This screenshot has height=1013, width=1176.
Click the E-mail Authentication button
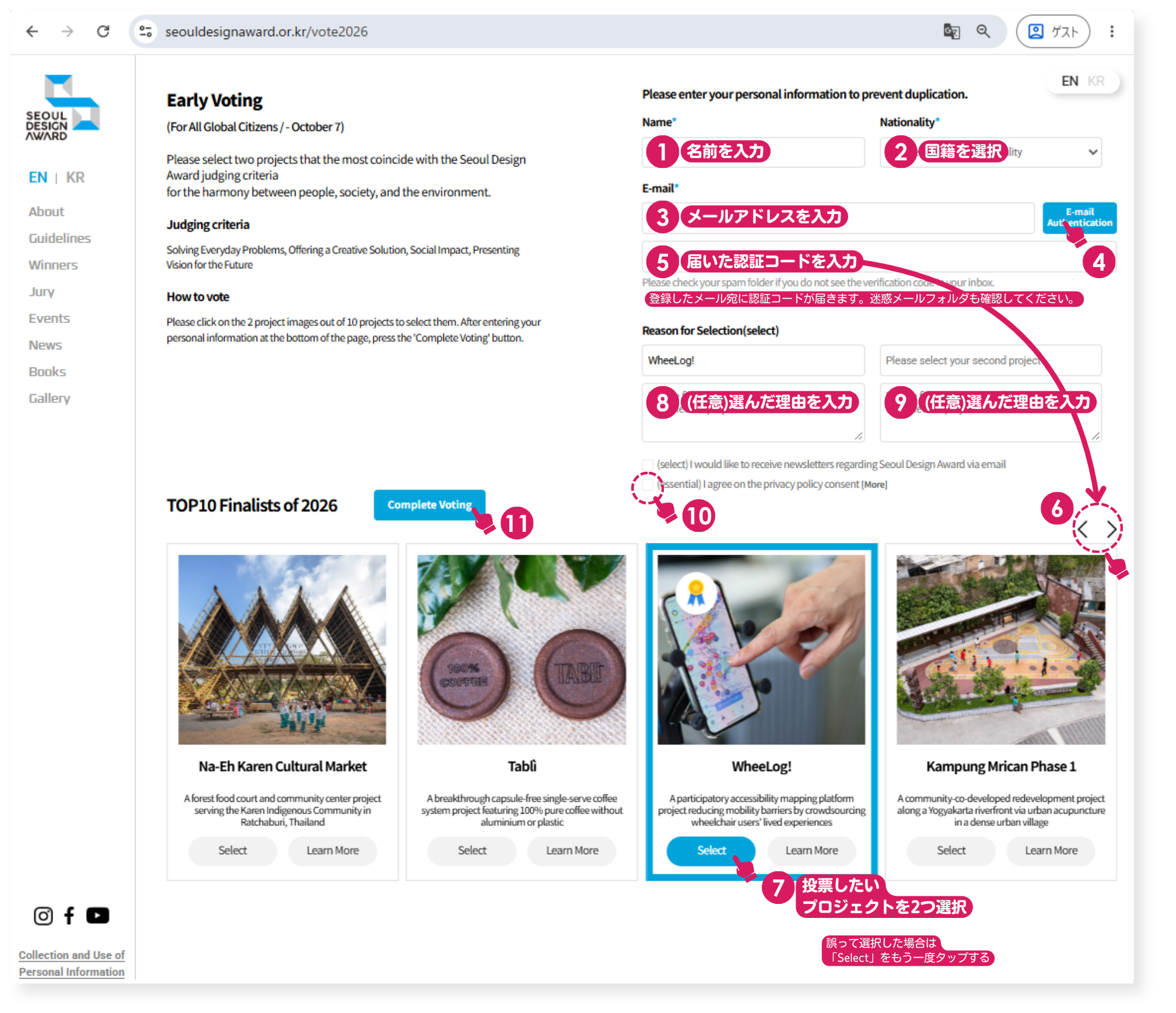pyautogui.click(x=1079, y=218)
